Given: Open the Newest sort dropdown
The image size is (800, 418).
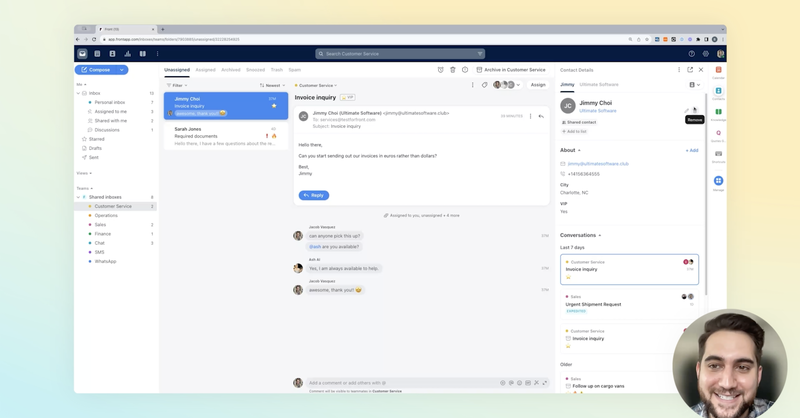Looking at the screenshot, I should pyautogui.click(x=272, y=86).
